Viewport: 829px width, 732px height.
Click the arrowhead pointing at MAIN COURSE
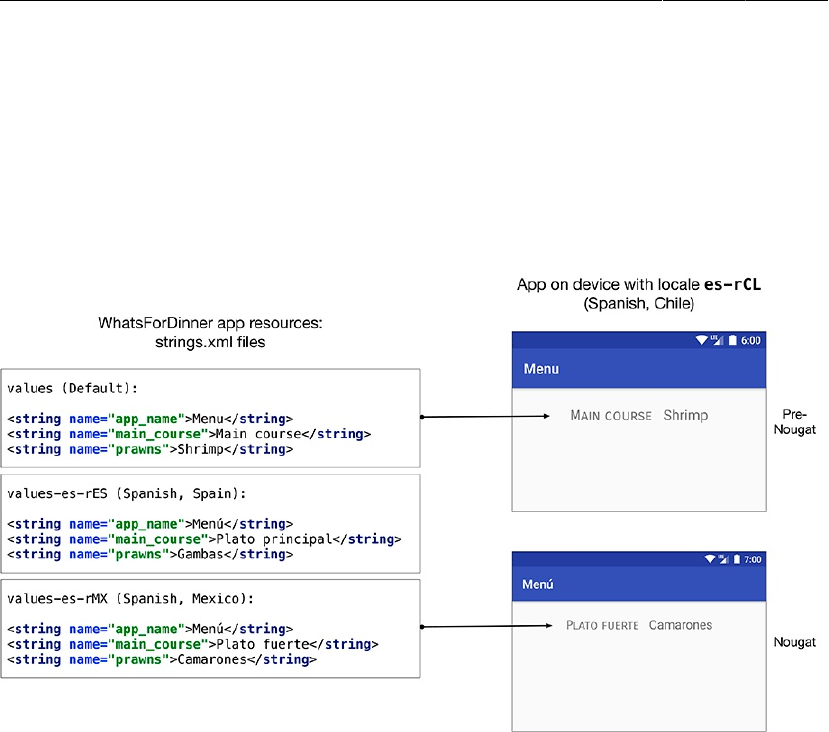[546, 416]
